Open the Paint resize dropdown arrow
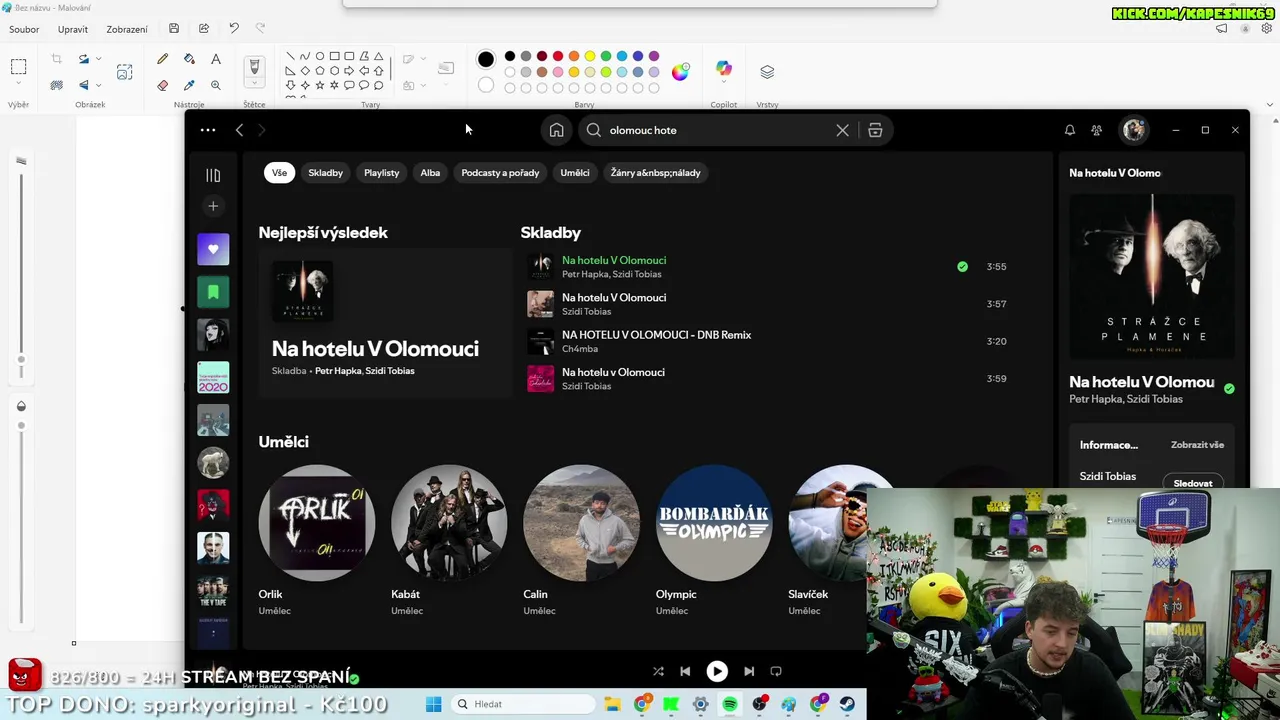 98,59
